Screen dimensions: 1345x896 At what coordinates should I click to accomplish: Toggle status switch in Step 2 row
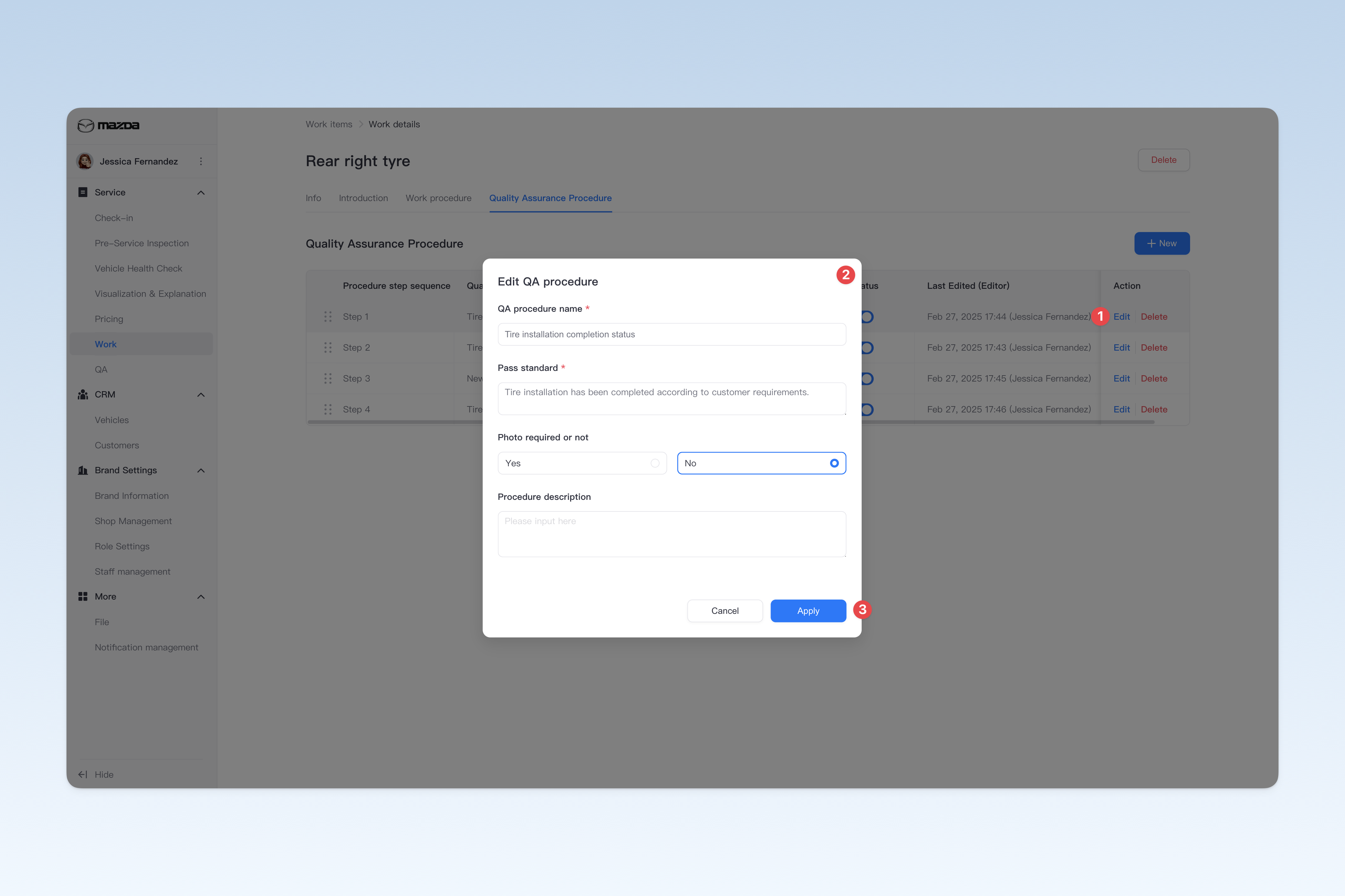867,347
